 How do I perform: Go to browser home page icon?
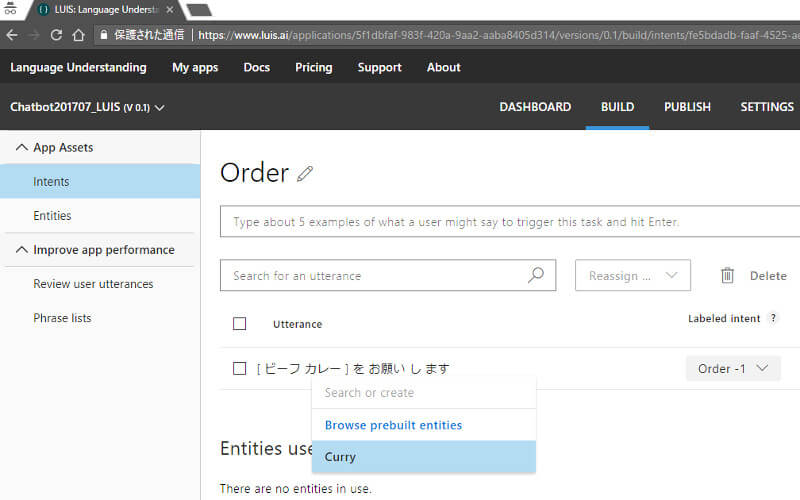click(78, 35)
